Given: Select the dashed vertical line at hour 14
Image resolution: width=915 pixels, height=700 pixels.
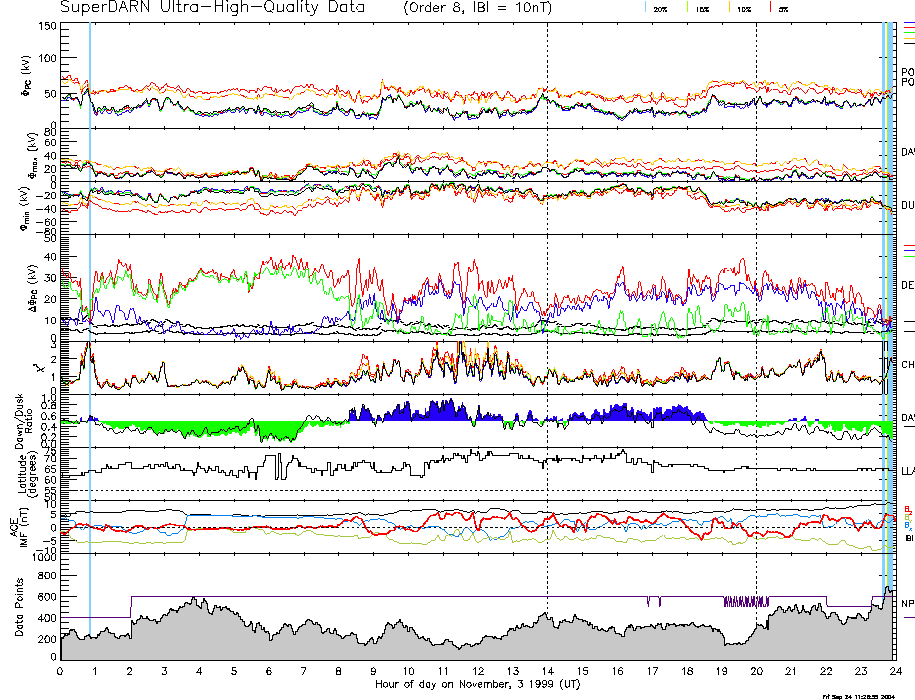Looking at the screenshot, I should 548,300.
